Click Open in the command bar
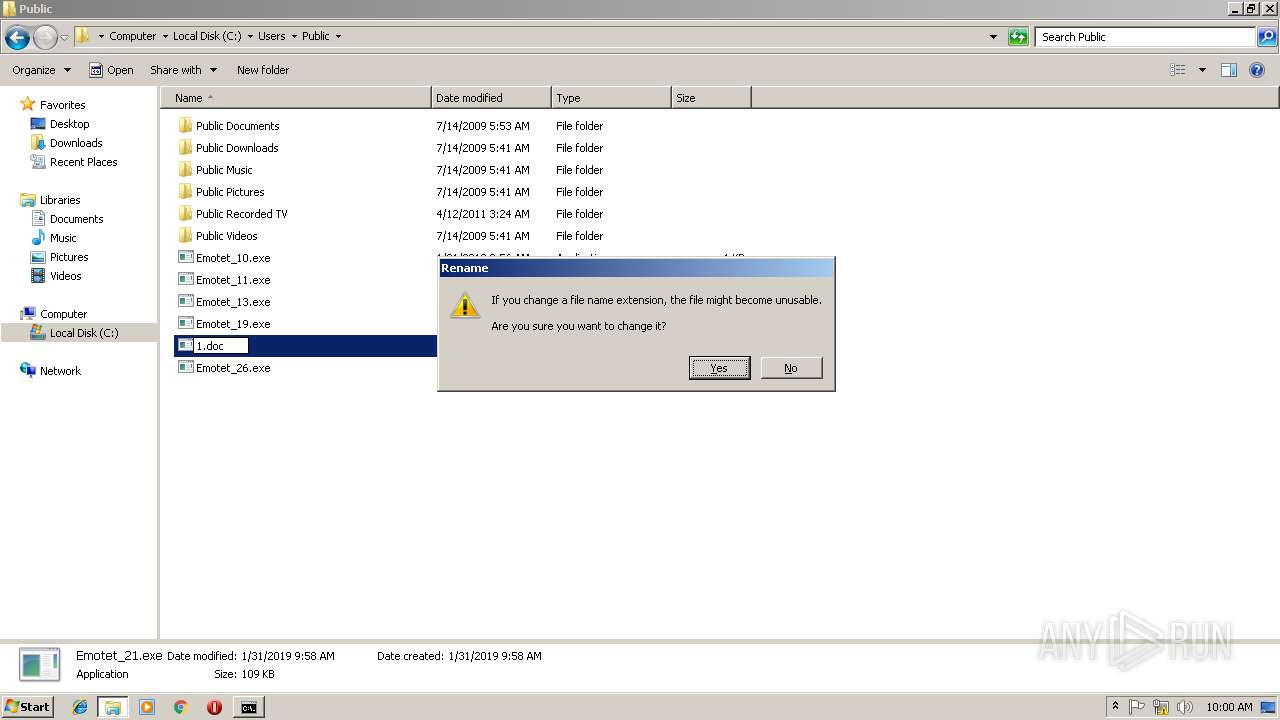 111,70
